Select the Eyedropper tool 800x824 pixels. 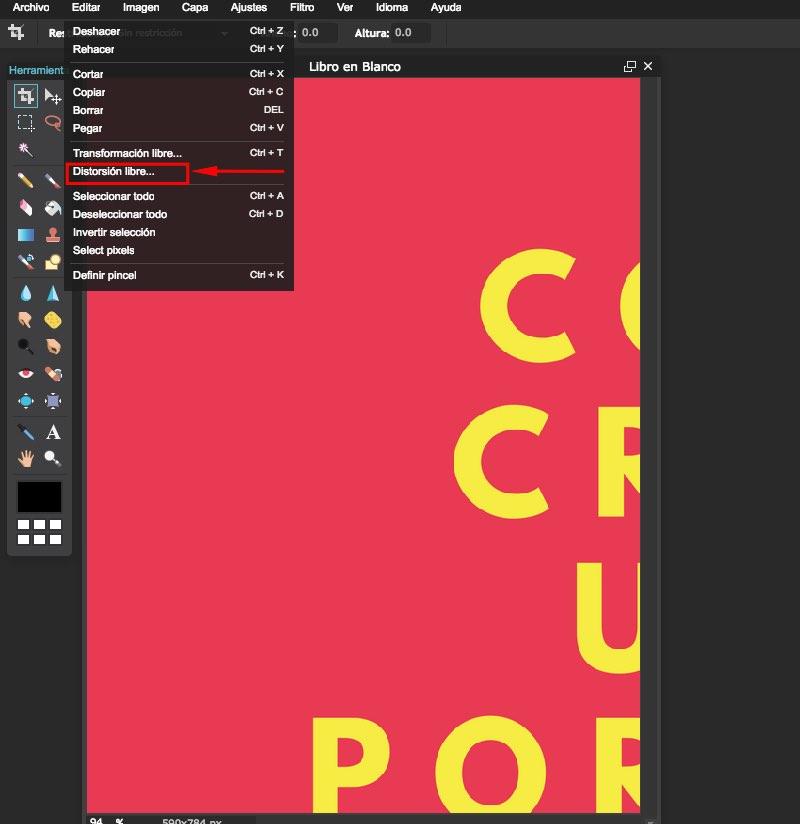click(27, 433)
